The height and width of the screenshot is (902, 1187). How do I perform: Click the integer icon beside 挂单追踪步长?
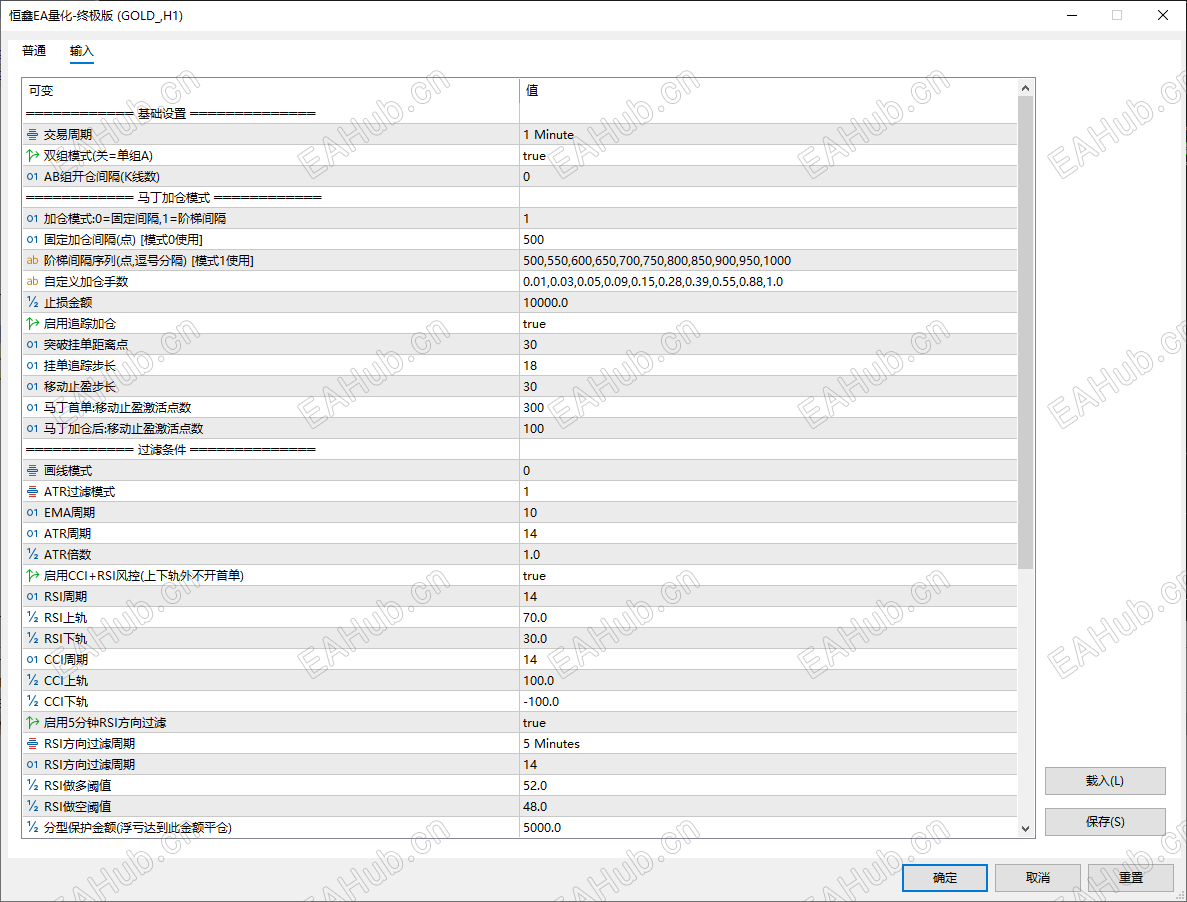33,365
